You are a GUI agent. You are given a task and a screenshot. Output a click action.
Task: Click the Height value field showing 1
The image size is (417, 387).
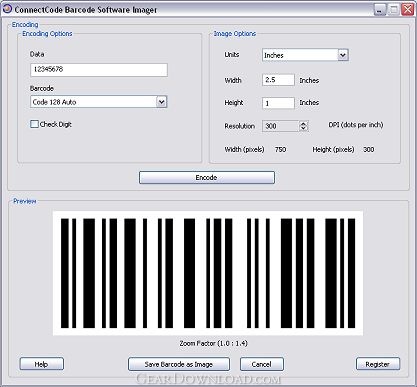tap(278, 103)
